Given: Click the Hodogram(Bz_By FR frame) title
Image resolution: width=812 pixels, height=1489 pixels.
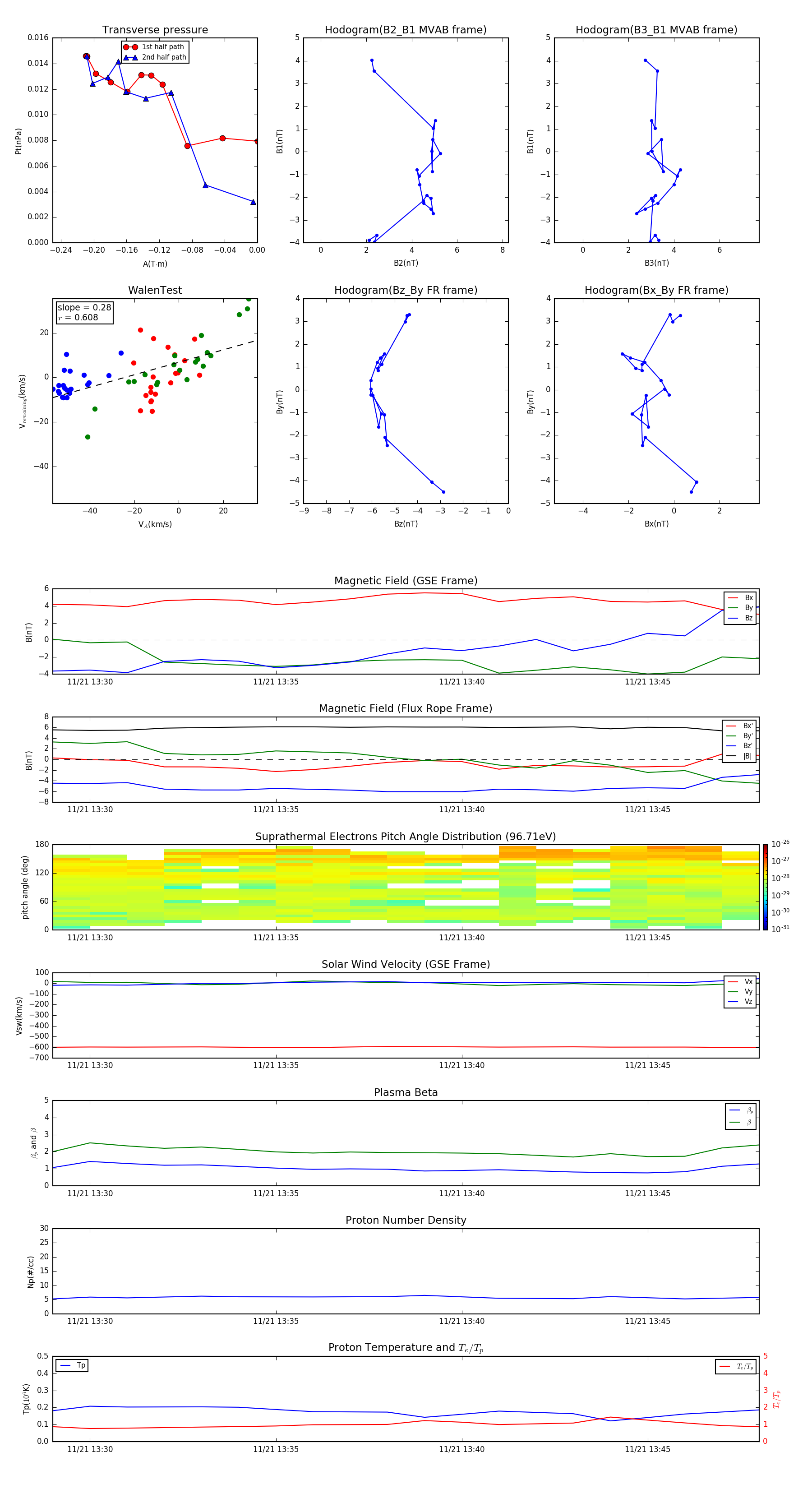Looking at the screenshot, I should click(x=406, y=290).
